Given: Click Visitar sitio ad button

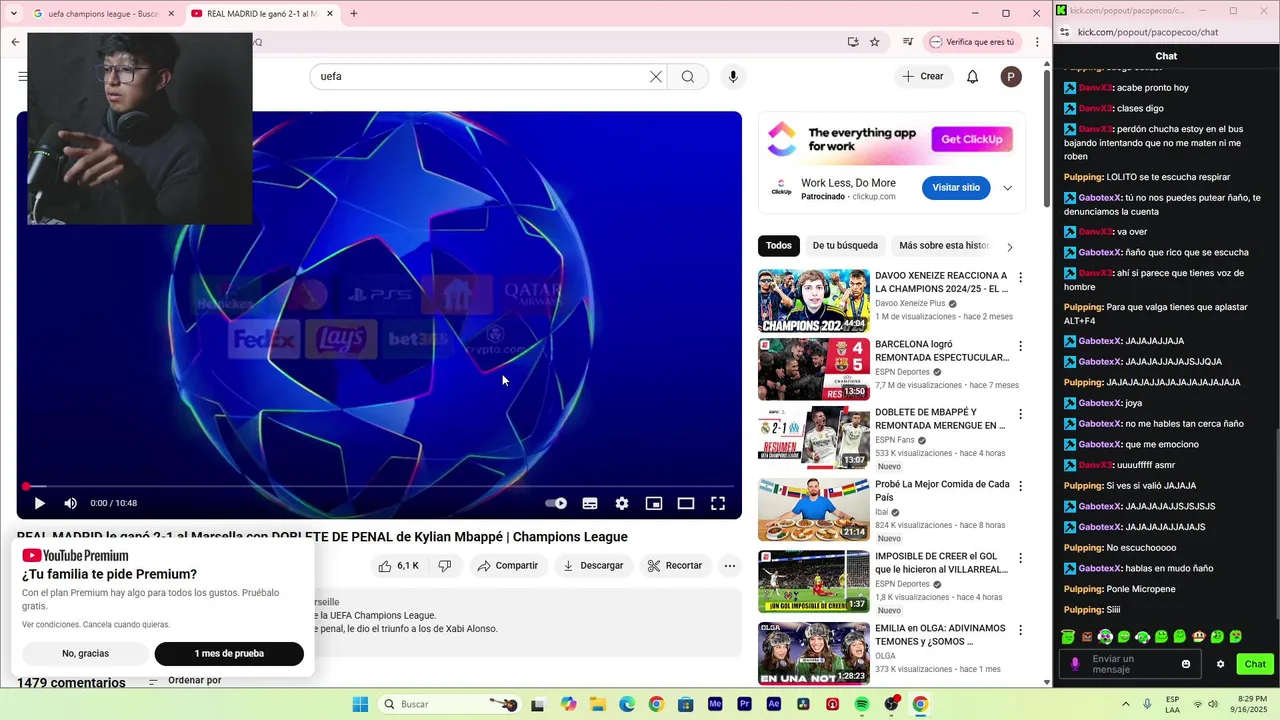Looking at the screenshot, I should (x=956, y=188).
